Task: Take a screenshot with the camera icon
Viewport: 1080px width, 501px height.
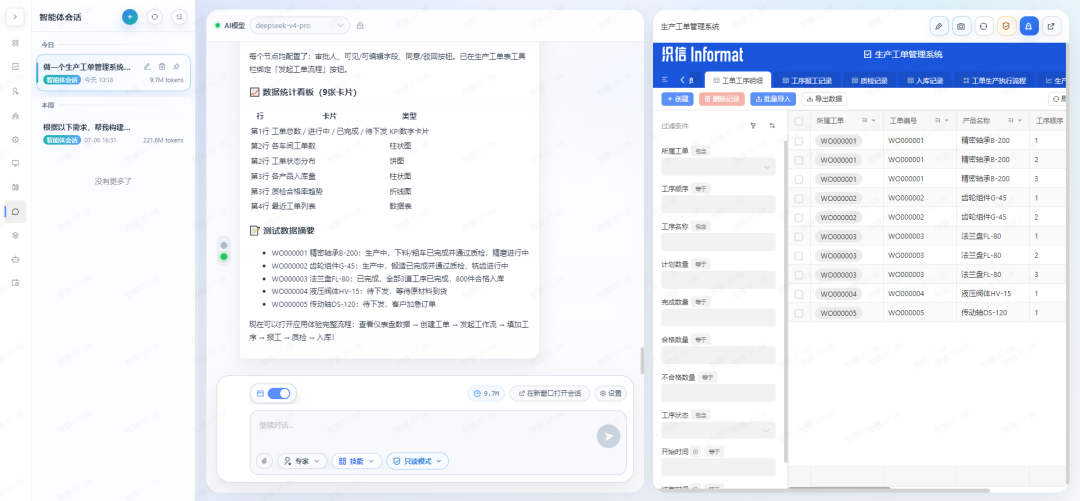Action: tap(961, 26)
